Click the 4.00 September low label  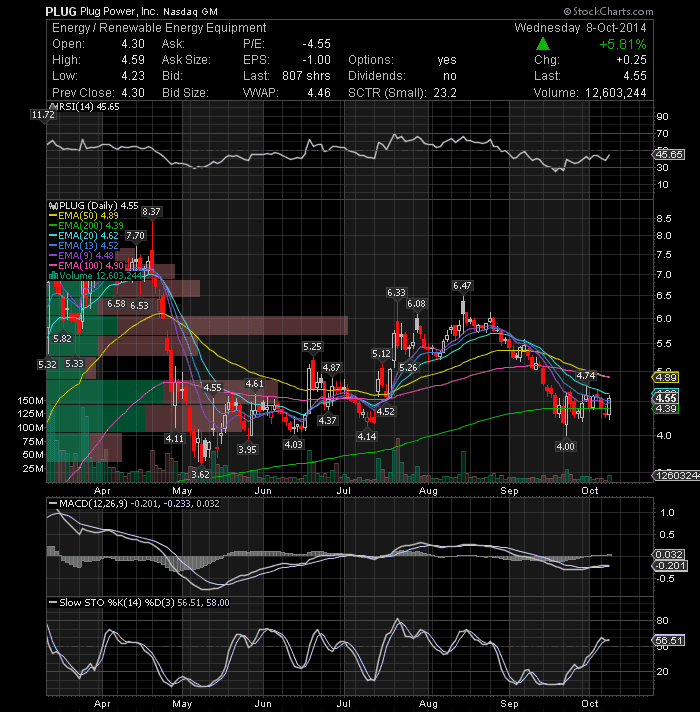[565, 447]
